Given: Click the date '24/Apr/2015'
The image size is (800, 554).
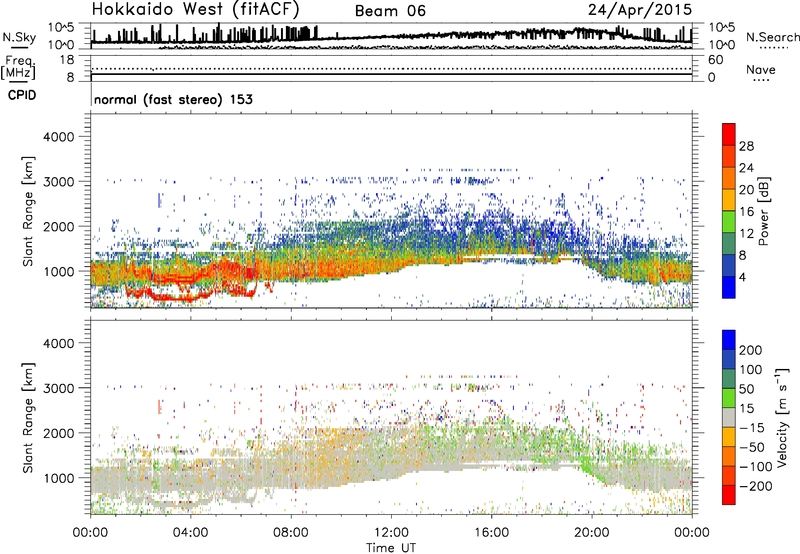Looking at the screenshot, I should point(640,10).
